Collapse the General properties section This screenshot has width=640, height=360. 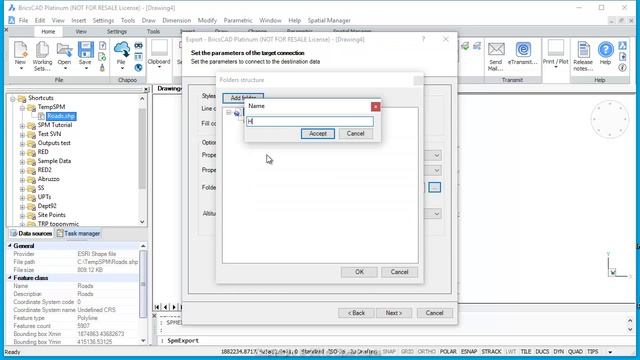tap(10, 246)
